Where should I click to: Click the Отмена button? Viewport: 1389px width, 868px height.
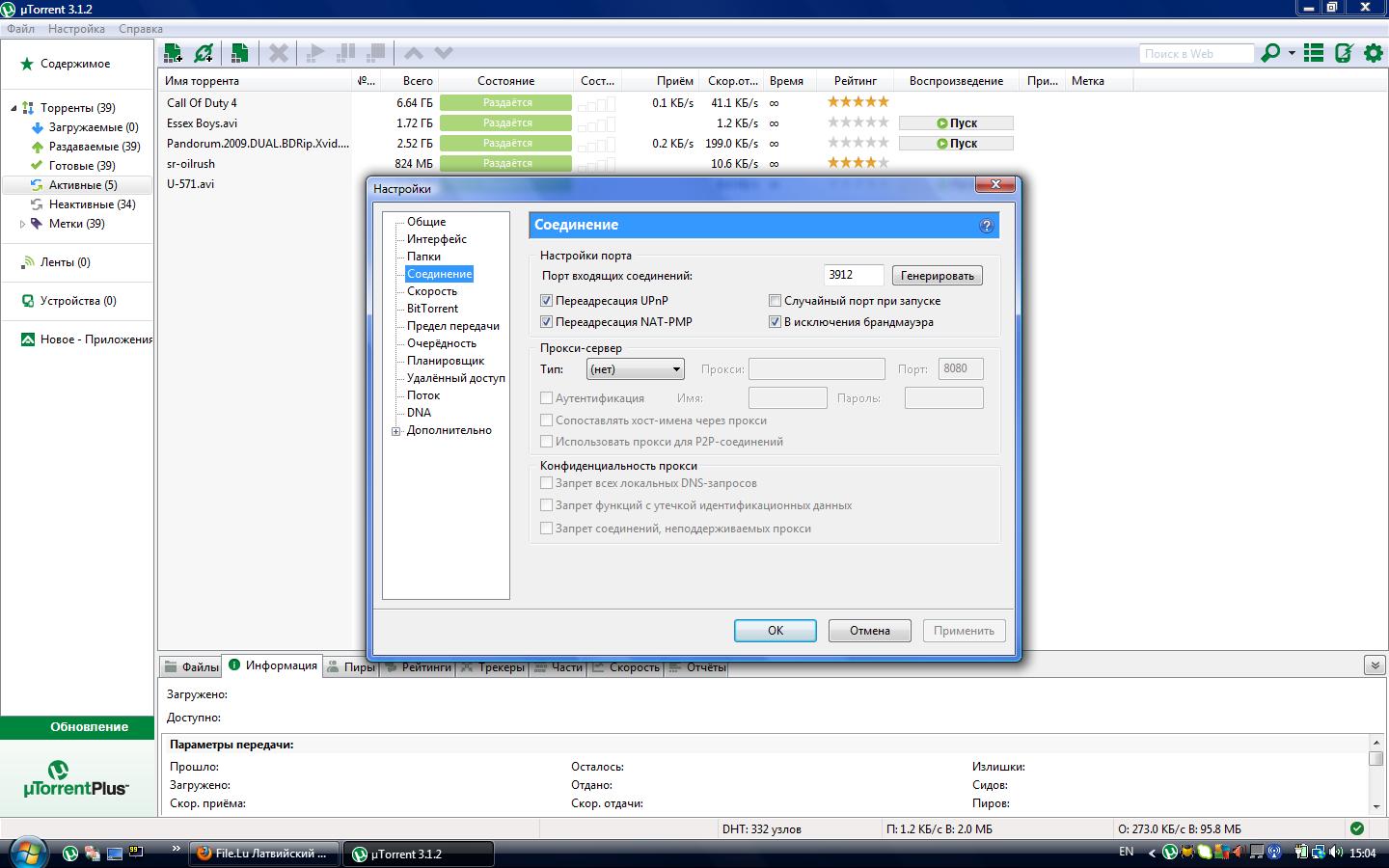click(870, 631)
